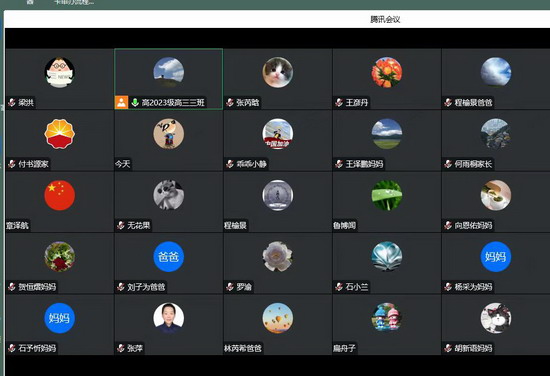Click the muted mic icon beside 胡新语妈妈
Screen dimensions: 550x376
coord(448,348)
